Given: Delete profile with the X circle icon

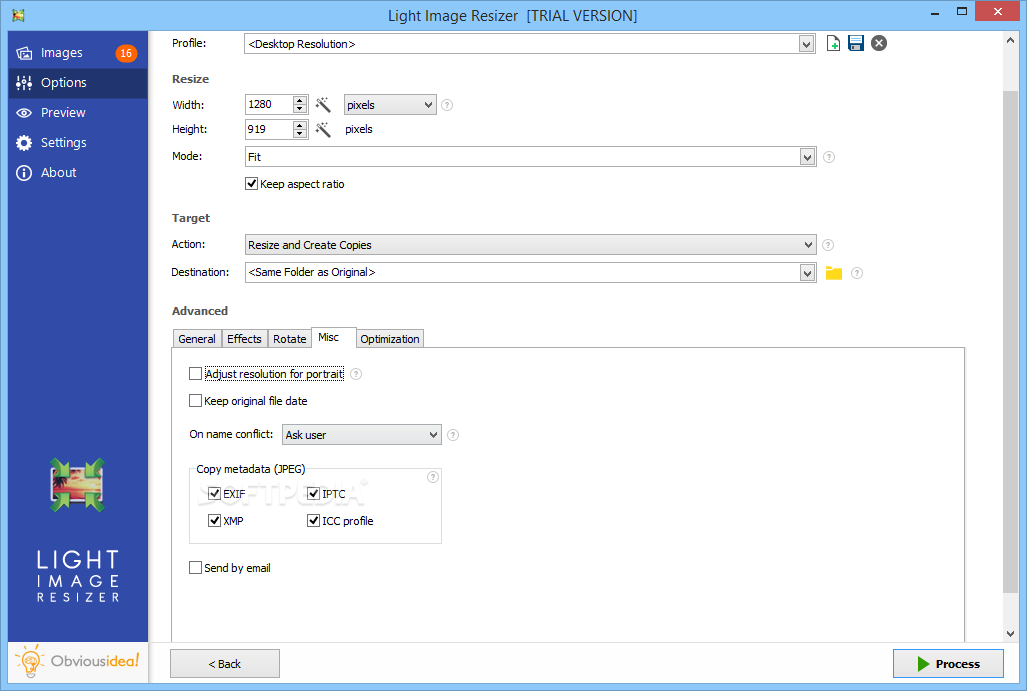Looking at the screenshot, I should tap(879, 43).
